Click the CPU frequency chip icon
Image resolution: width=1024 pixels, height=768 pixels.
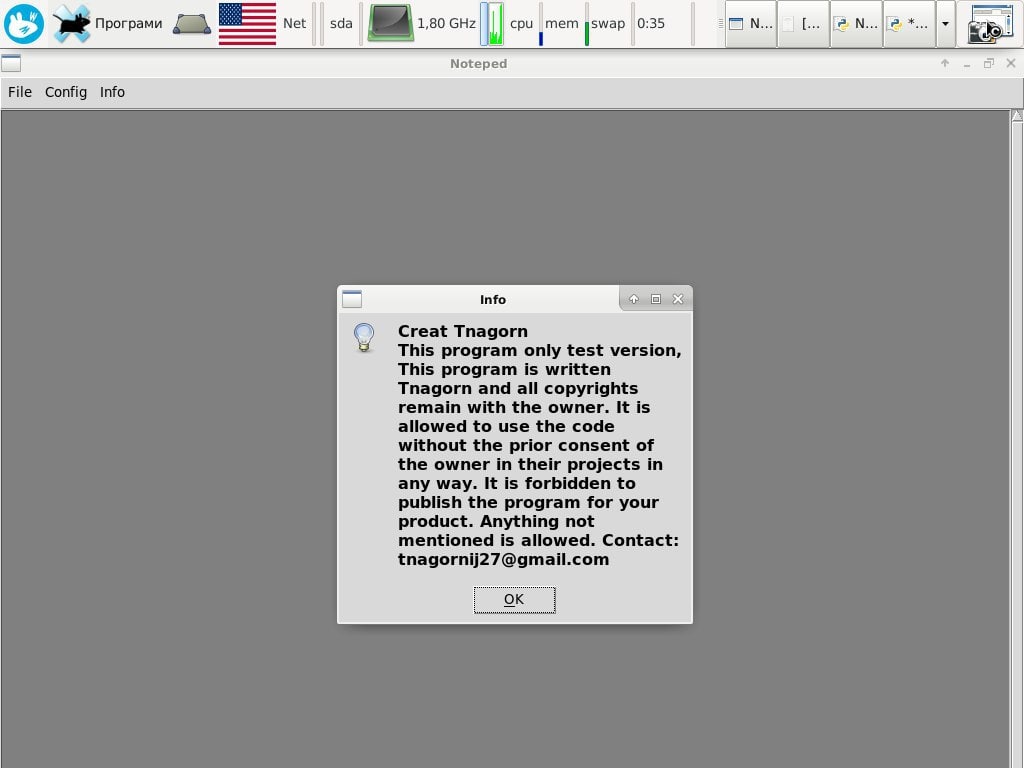(x=390, y=23)
